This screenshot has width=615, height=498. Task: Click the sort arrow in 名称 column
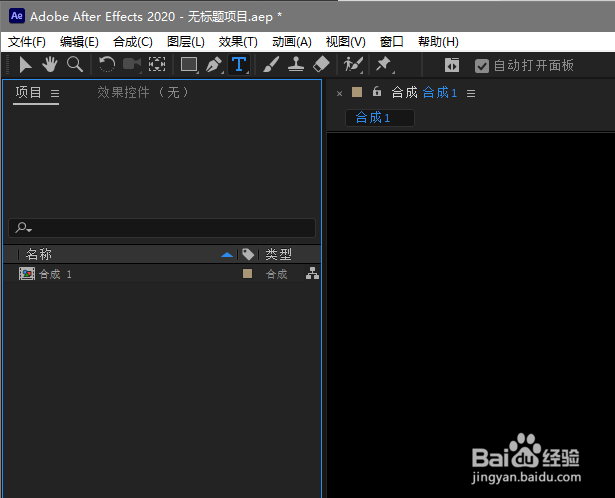point(227,255)
